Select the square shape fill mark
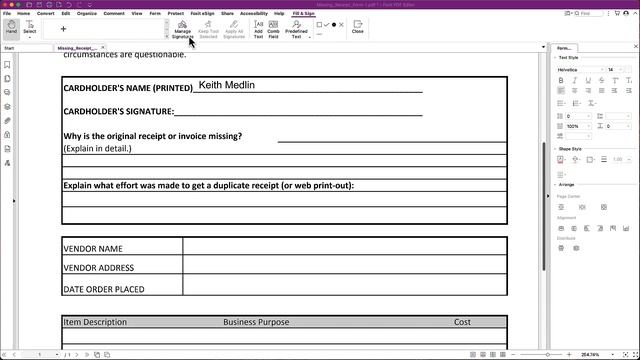The image size is (640, 360). click(x=319, y=25)
